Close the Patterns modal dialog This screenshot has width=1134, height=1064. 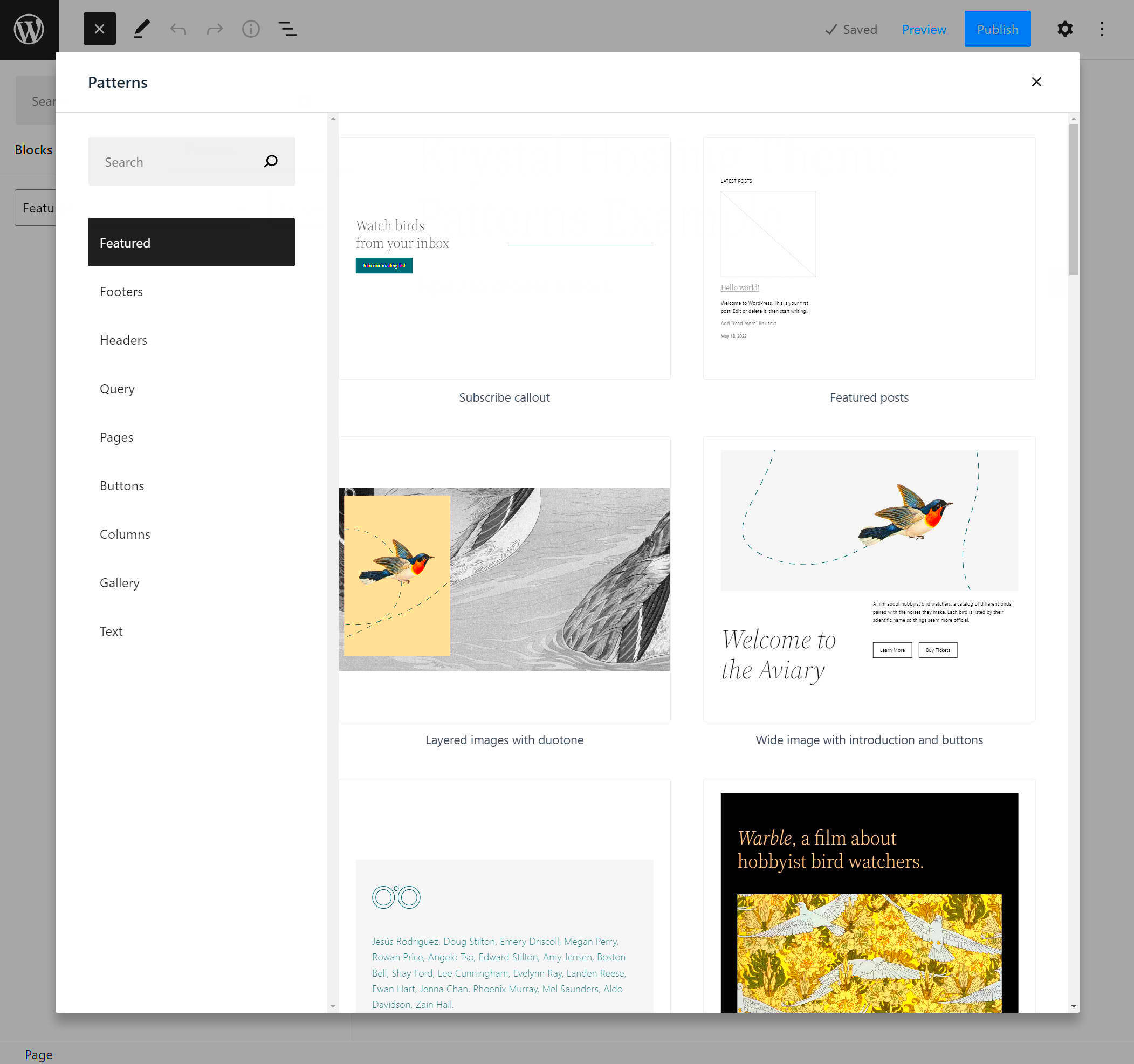click(x=1037, y=81)
